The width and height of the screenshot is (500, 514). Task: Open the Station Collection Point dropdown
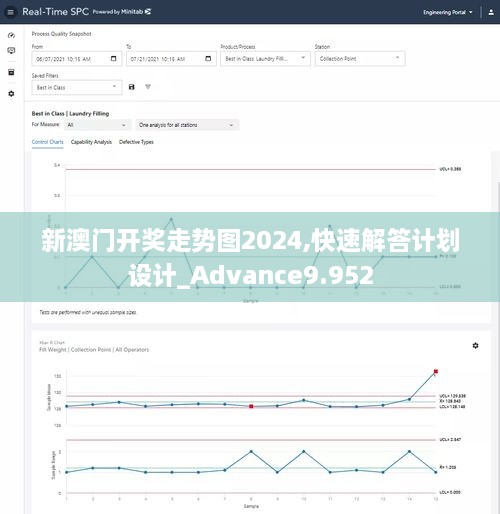[x=360, y=59]
